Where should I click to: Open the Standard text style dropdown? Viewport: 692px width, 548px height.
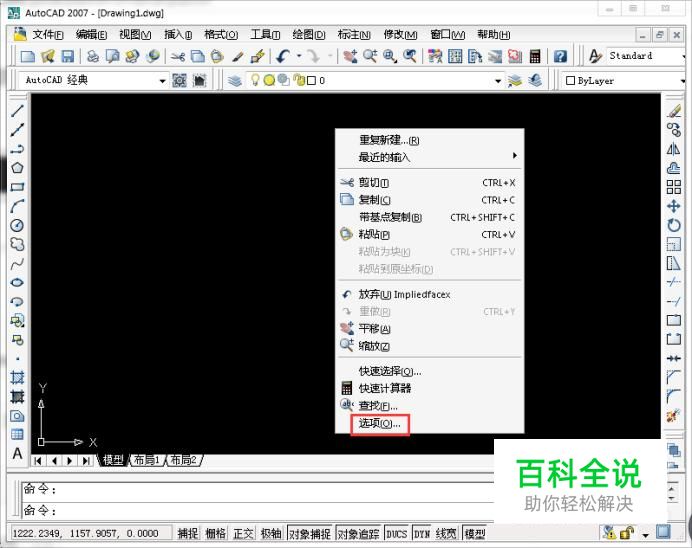click(682, 56)
